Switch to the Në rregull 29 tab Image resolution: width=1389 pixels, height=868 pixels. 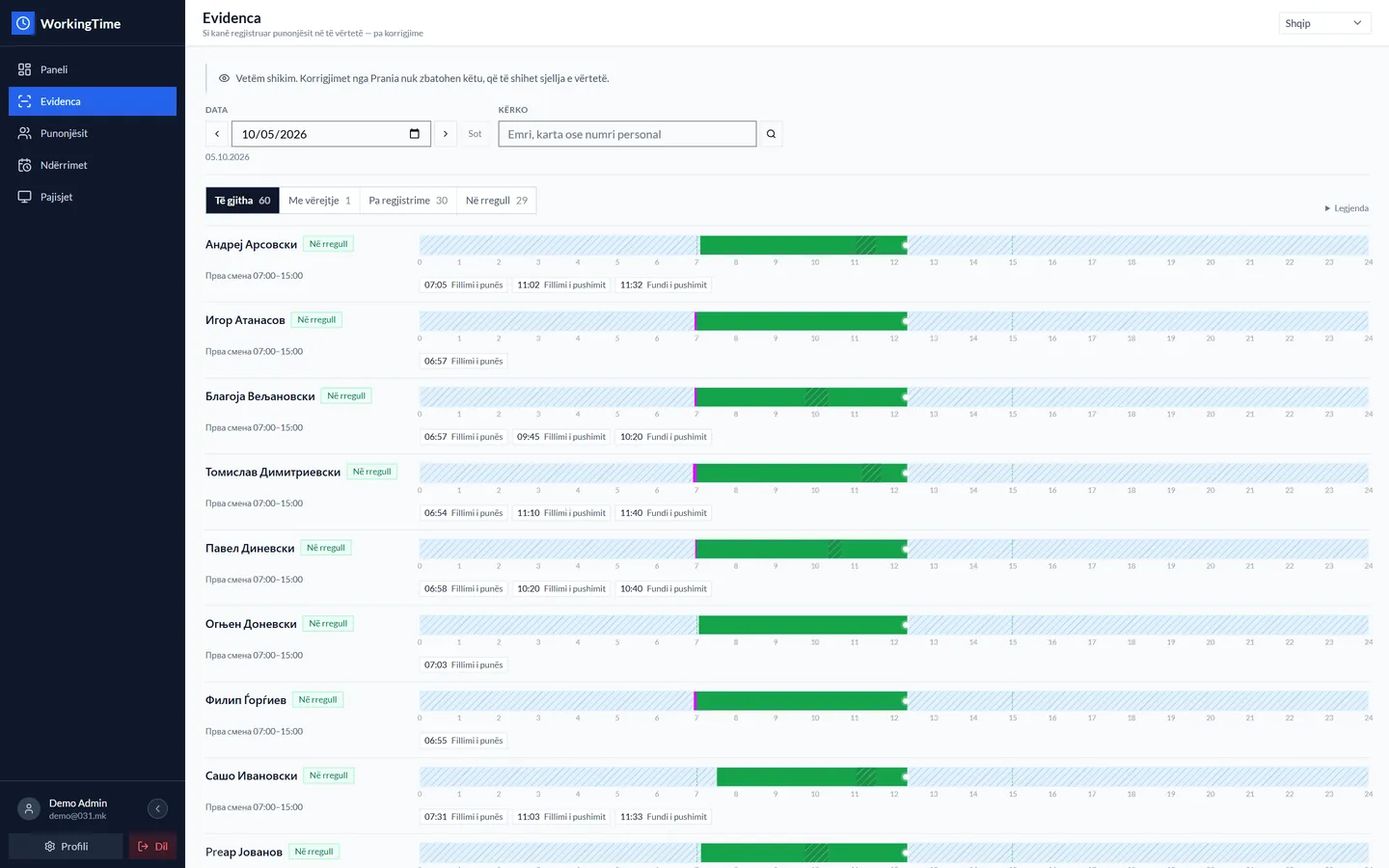[x=497, y=201]
